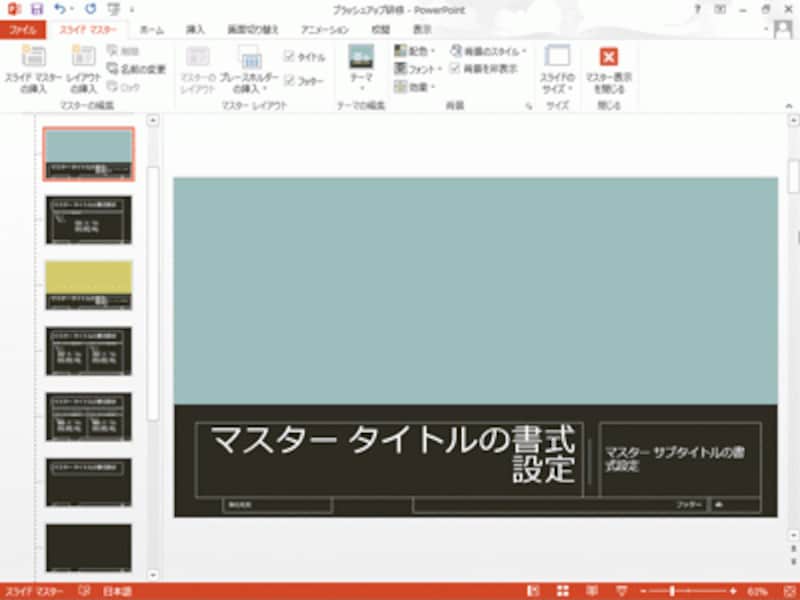Open the Customize Quick Access Toolbar arrow
The image size is (800, 600).
pos(132,9)
